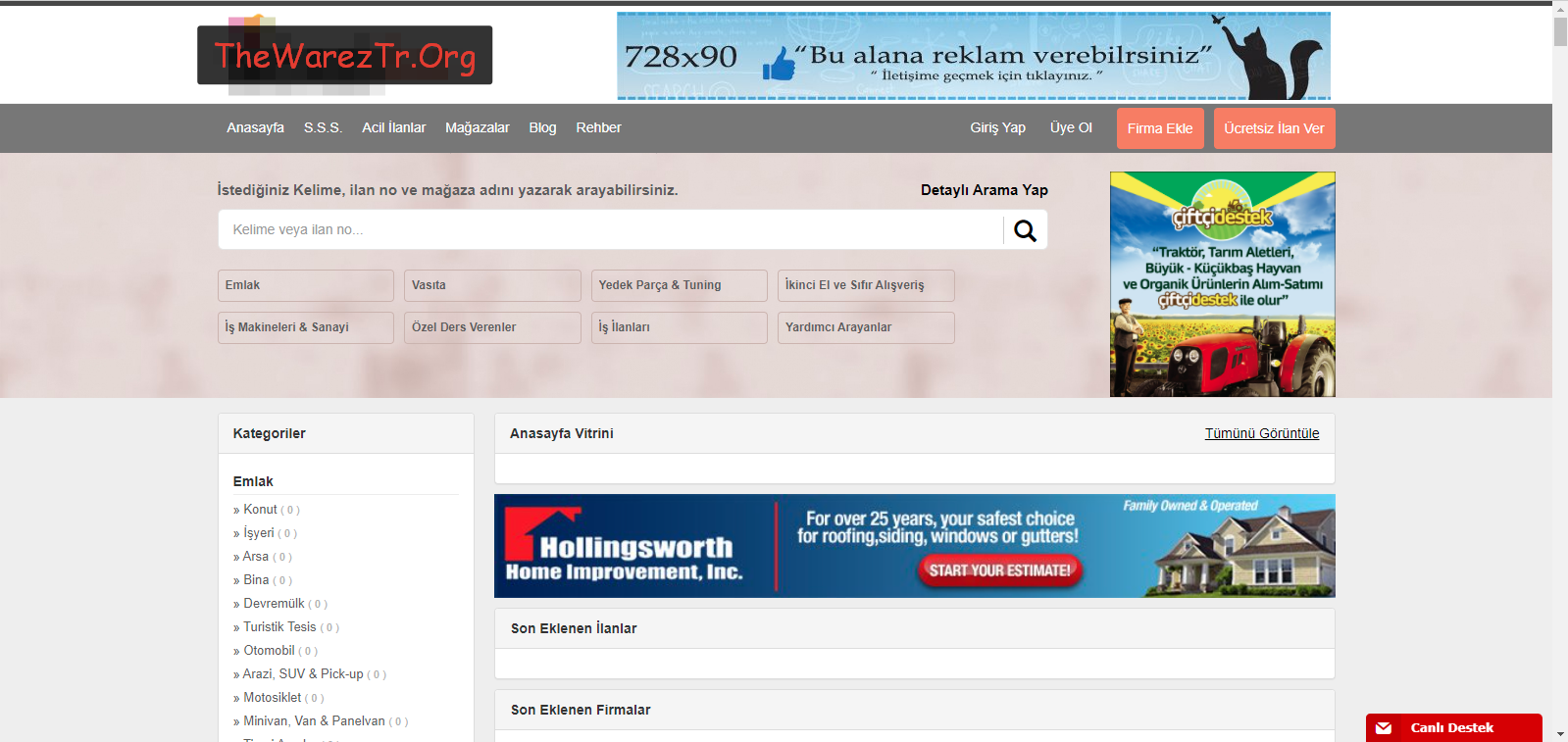Open the Konut subcategory in sidebar
The image size is (1568, 742).
[x=260, y=510]
